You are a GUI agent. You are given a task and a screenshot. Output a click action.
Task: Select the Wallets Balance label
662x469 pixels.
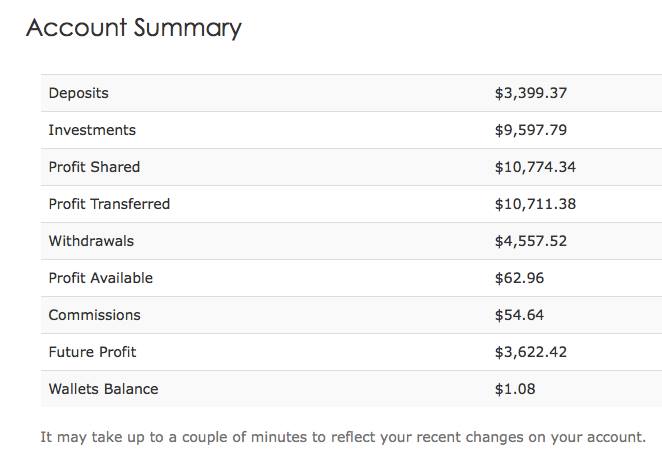click(x=103, y=389)
